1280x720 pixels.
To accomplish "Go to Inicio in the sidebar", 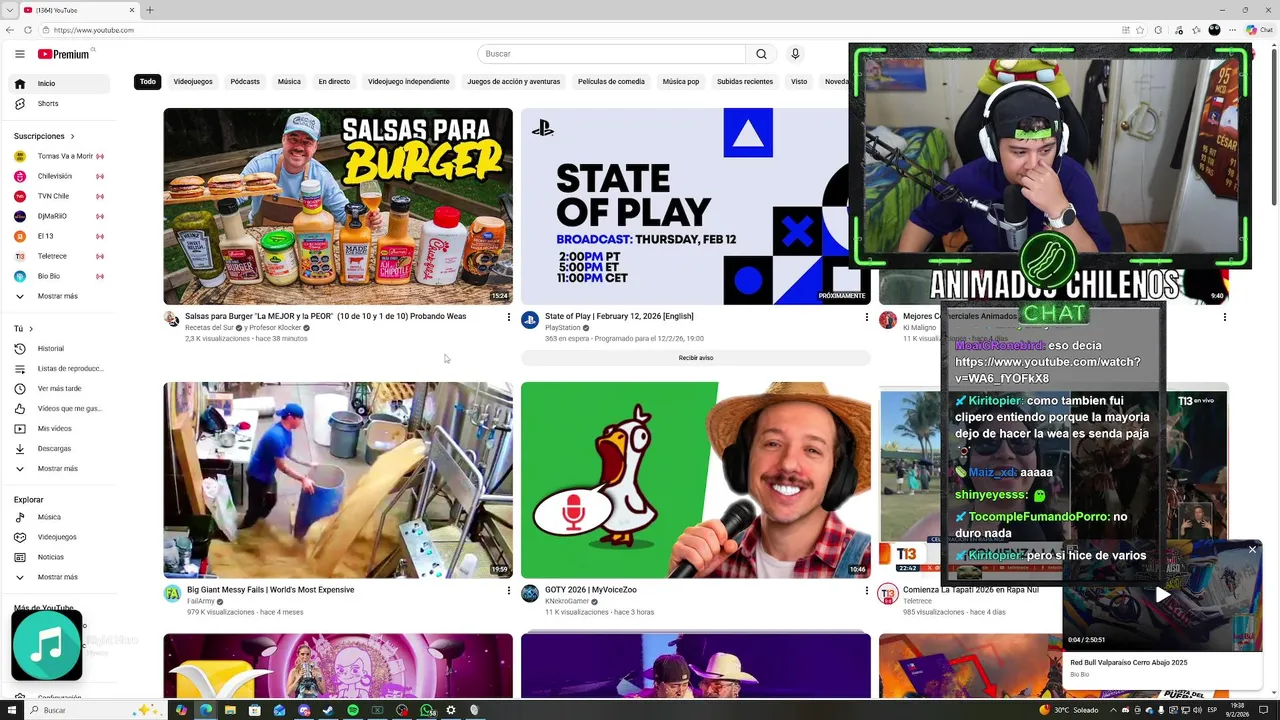I will click(60, 84).
